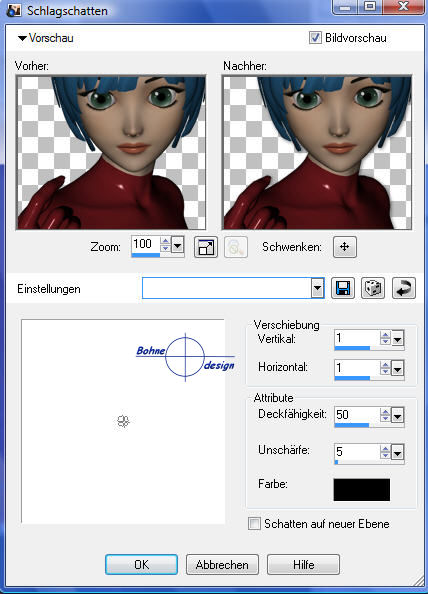
Task: Open the black Farbe color swatch
Action: pos(362,490)
